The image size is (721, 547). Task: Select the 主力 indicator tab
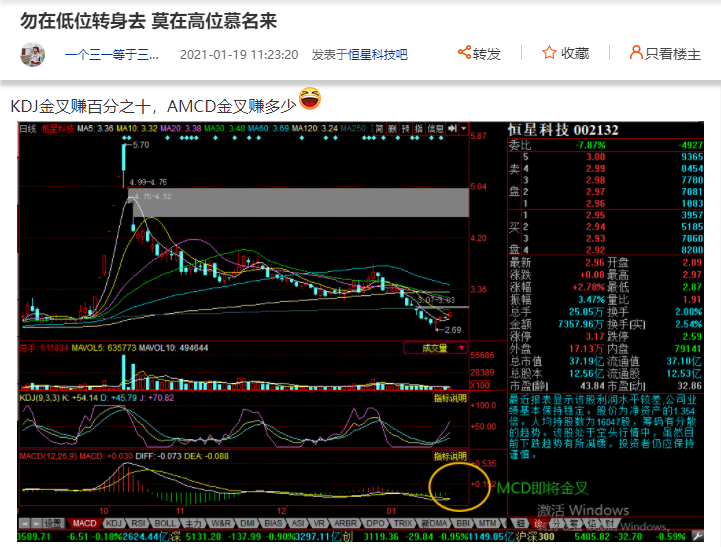(193, 523)
